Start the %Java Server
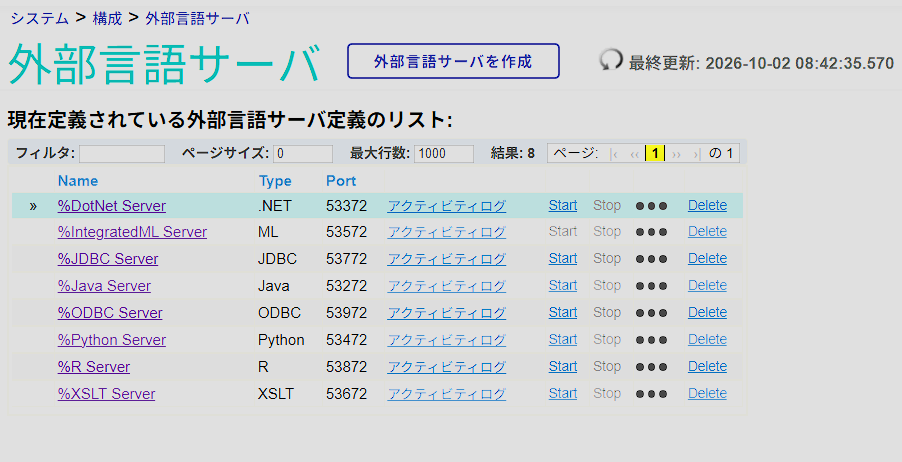The image size is (902, 462). click(x=563, y=285)
